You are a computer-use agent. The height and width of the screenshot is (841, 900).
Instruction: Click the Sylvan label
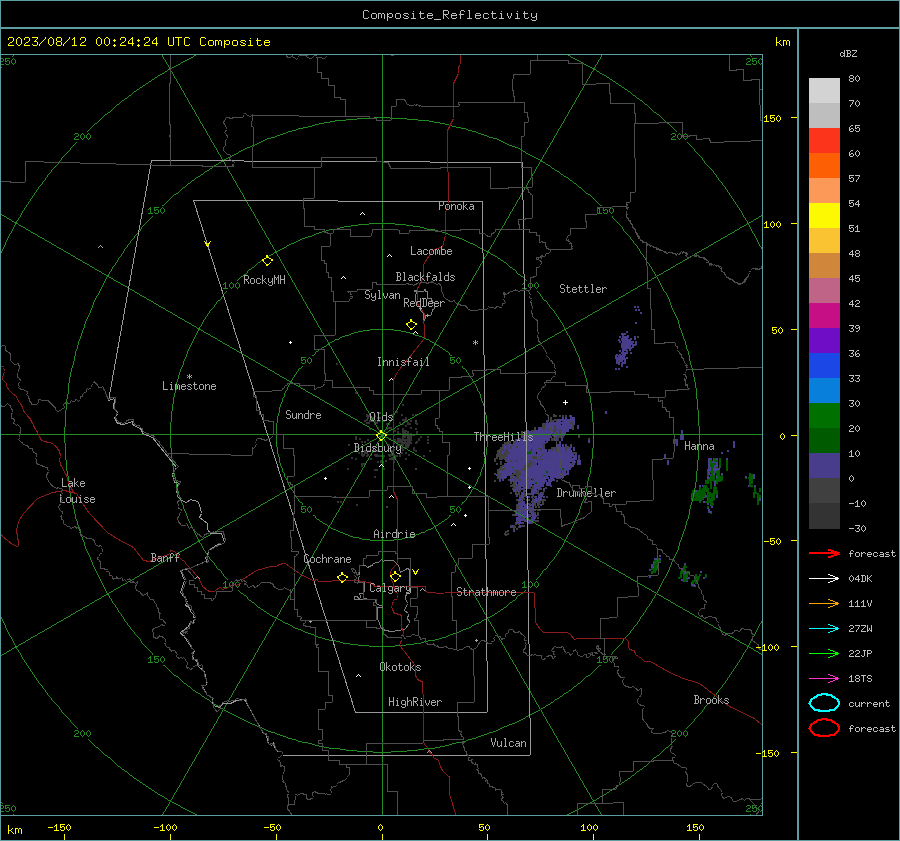point(382,295)
